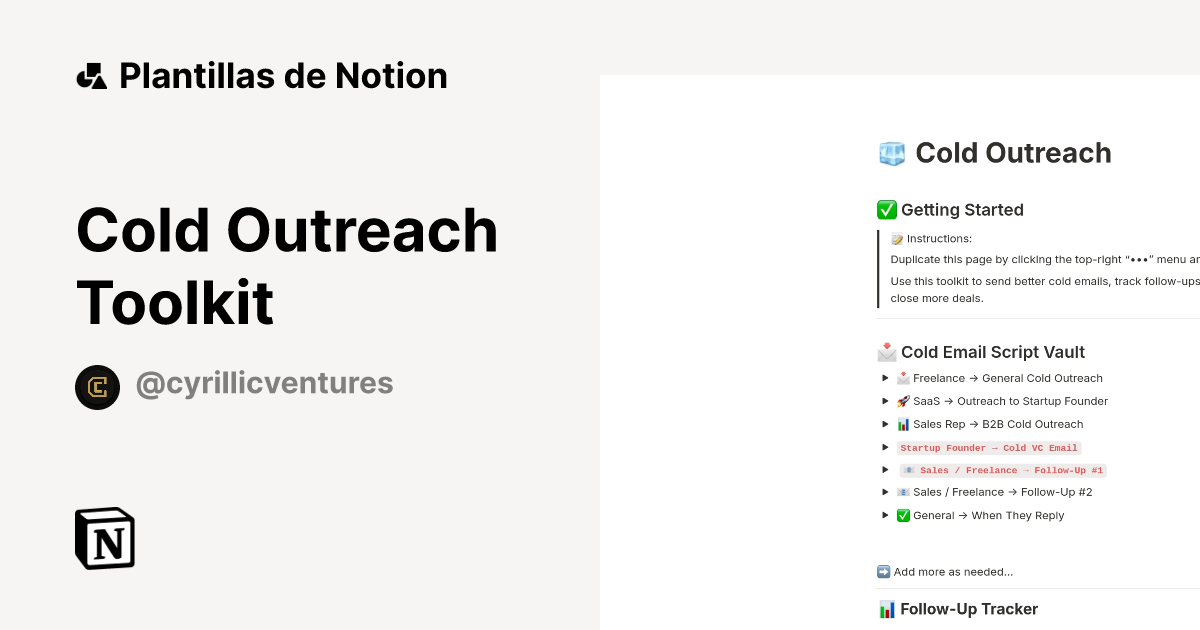Viewport: 1200px width, 630px height.
Task: Click the briefcase icon on Follow-Up #2 script
Action: (903, 491)
